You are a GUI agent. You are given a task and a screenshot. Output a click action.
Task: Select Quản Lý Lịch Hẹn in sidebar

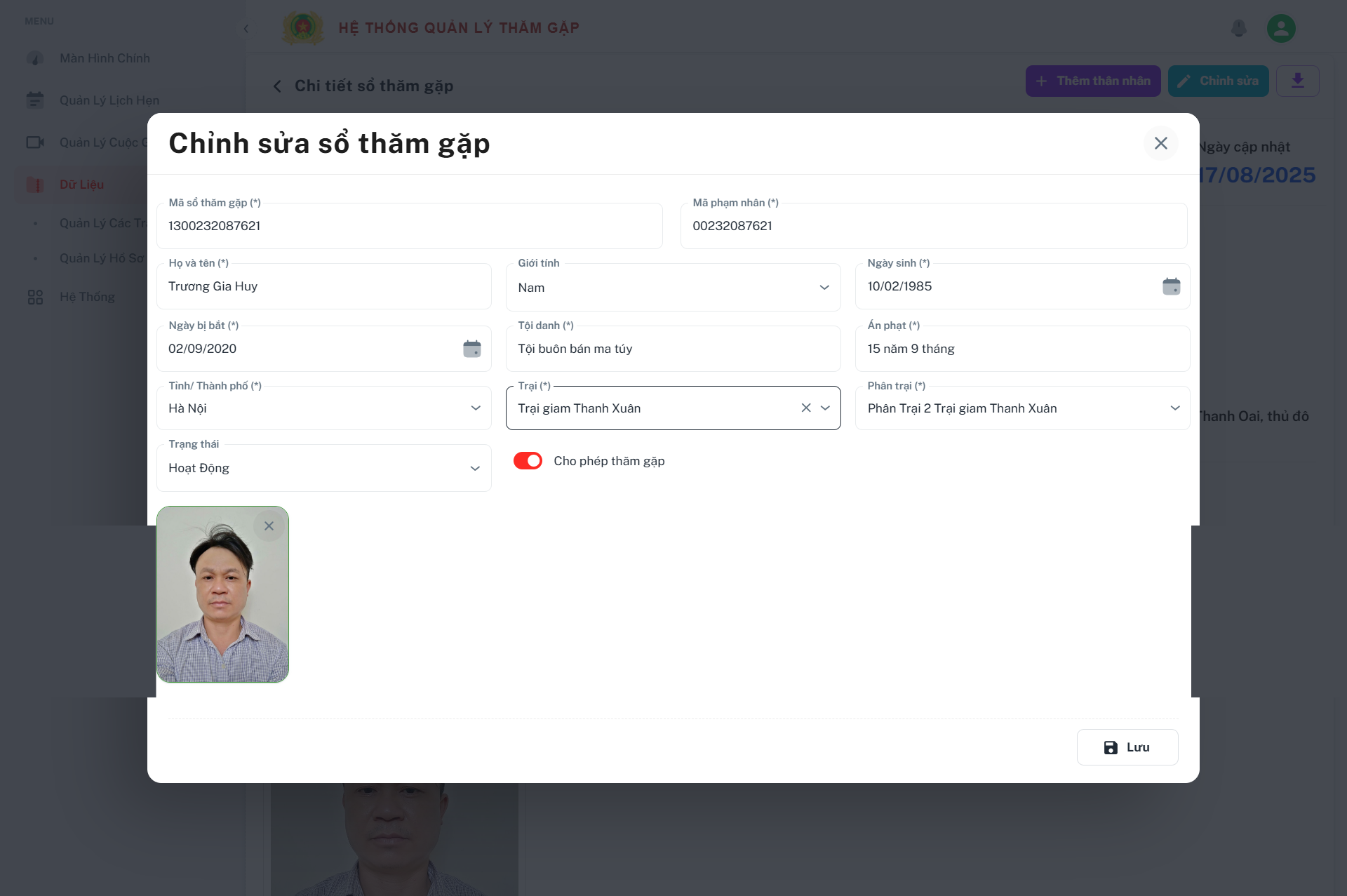(x=109, y=100)
